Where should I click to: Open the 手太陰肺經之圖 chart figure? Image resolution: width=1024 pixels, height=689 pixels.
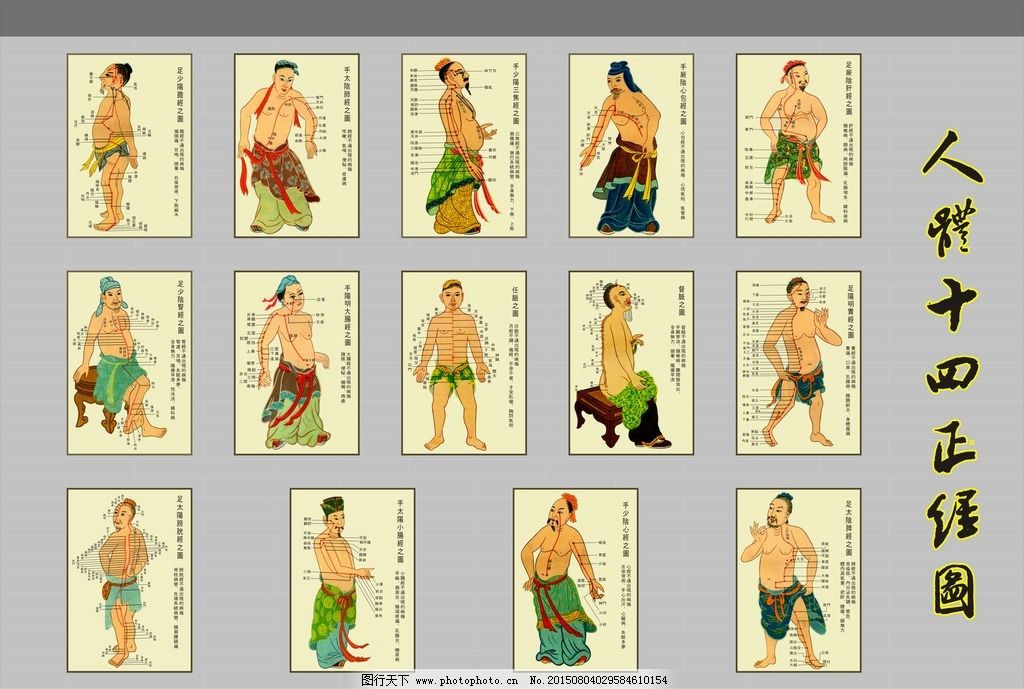point(296,146)
